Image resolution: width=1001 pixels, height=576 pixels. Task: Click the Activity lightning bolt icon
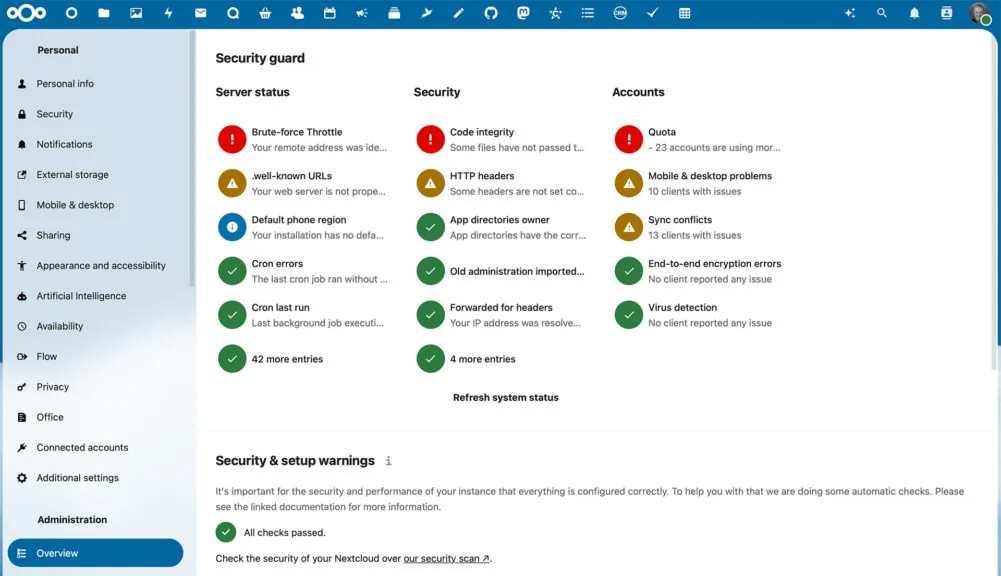click(168, 13)
